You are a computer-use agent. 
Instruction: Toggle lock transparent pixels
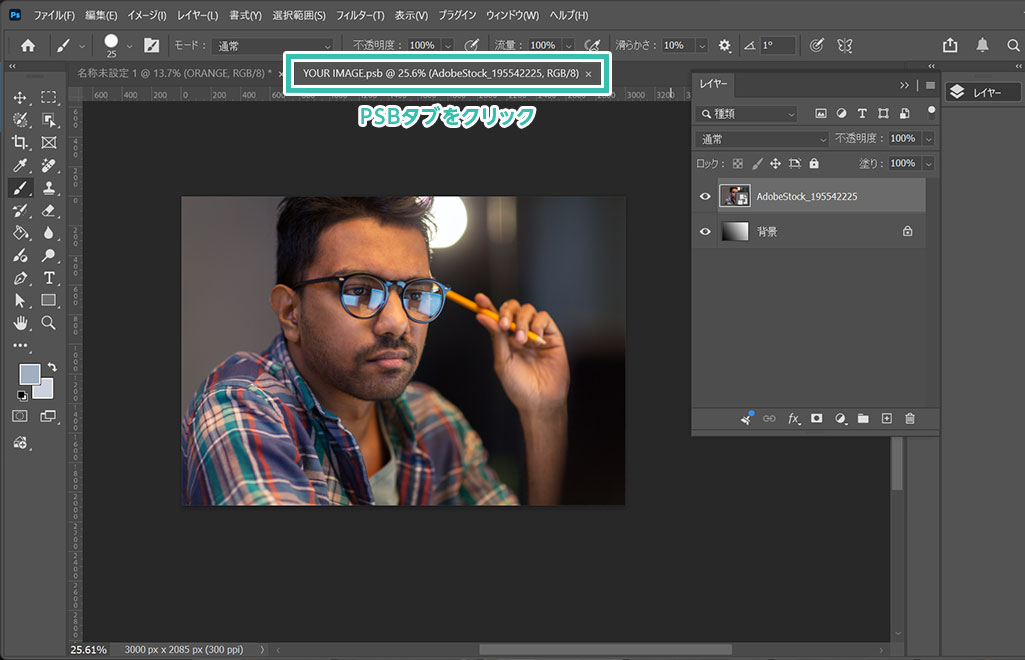coord(737,163)
